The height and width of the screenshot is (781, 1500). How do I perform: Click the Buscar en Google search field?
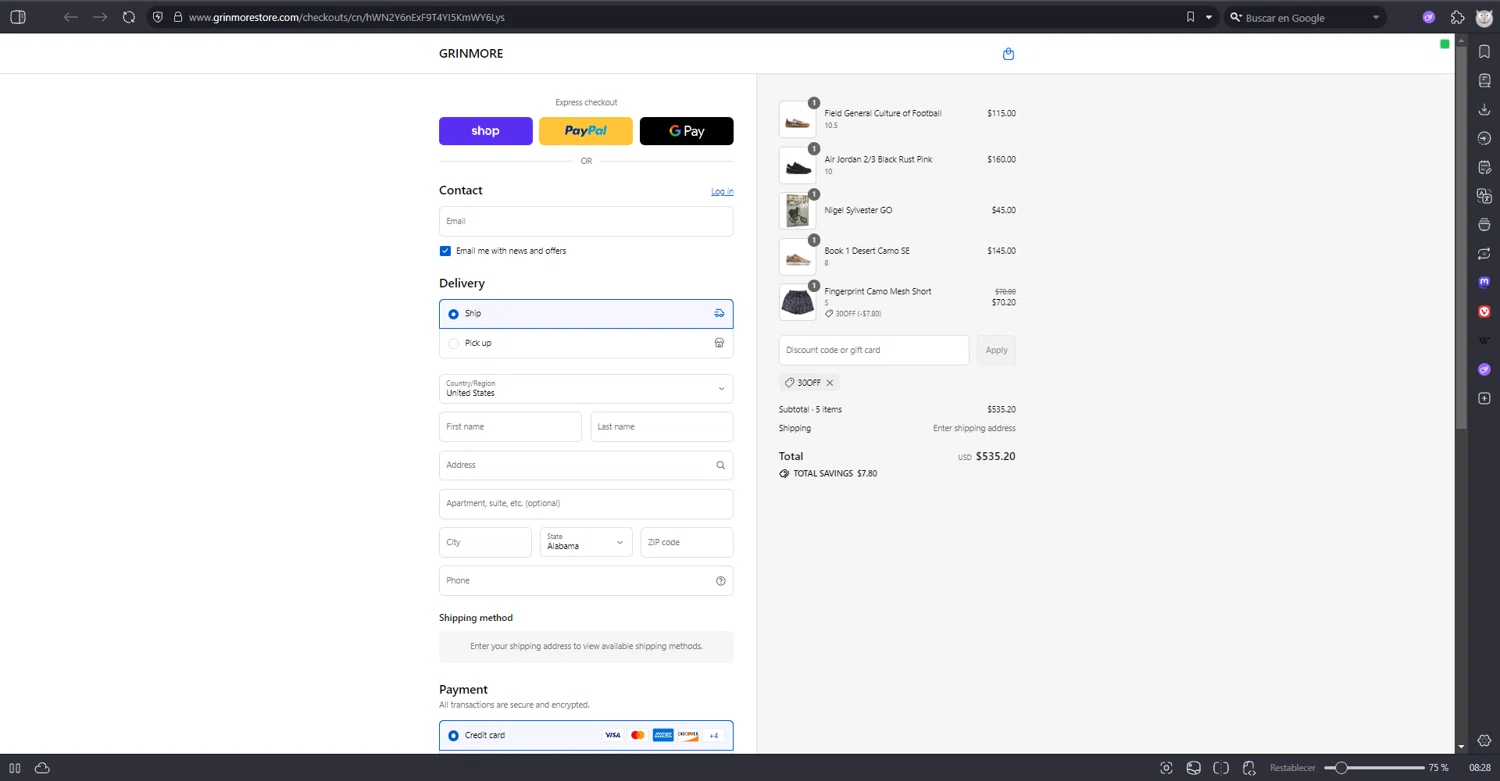pyautogui.click(x=1304, y=17)
